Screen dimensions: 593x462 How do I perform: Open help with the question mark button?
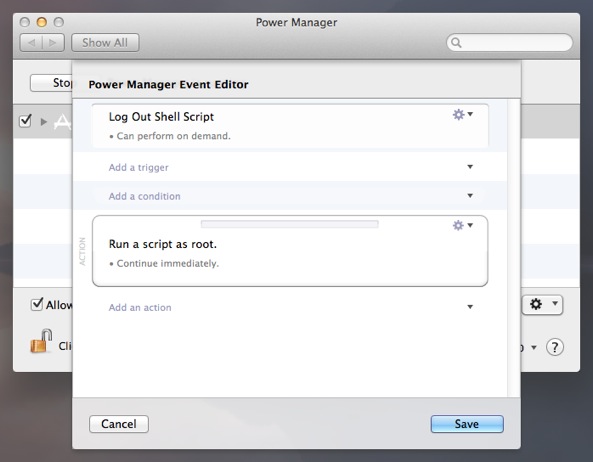[555, 347]
